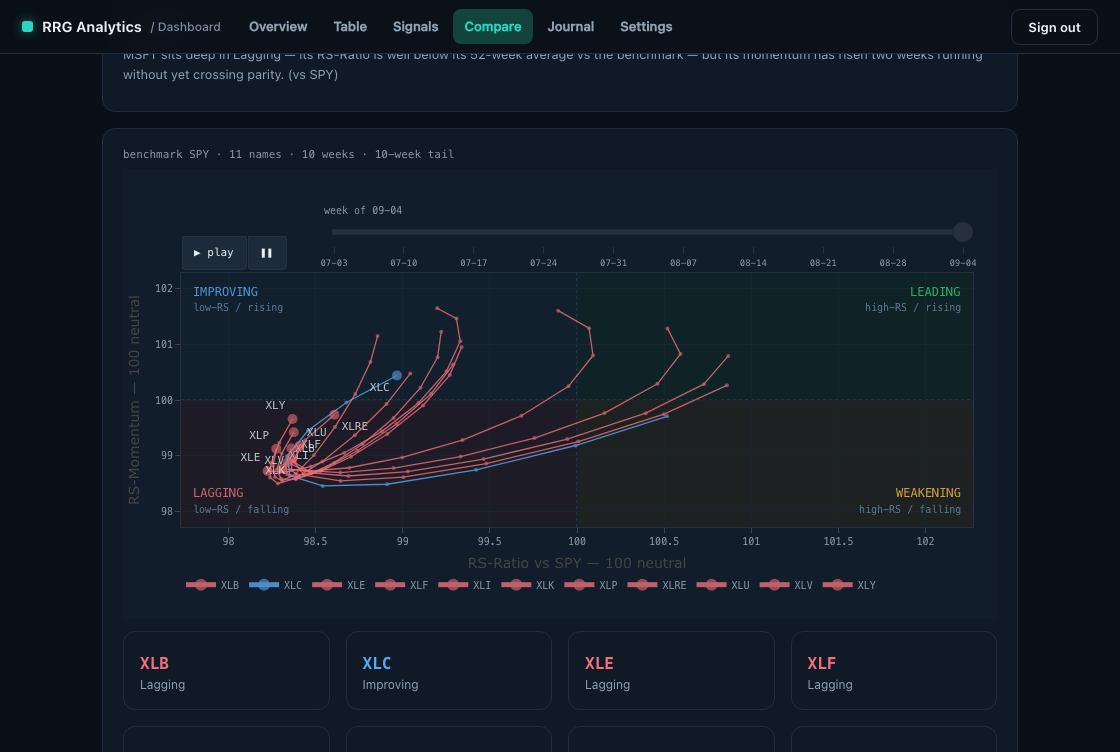1120x752 pixels.
Task: Jump to the 07-24 timeline tick
Action: click(x=544, y=263)
